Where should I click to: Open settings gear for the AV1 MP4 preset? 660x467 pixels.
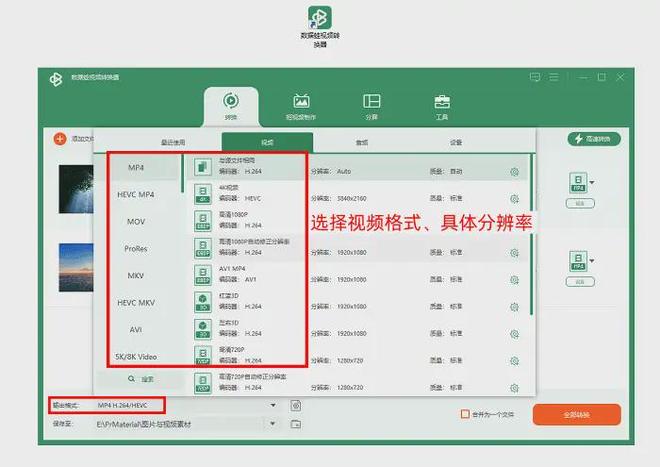click(x=514, y=280)
